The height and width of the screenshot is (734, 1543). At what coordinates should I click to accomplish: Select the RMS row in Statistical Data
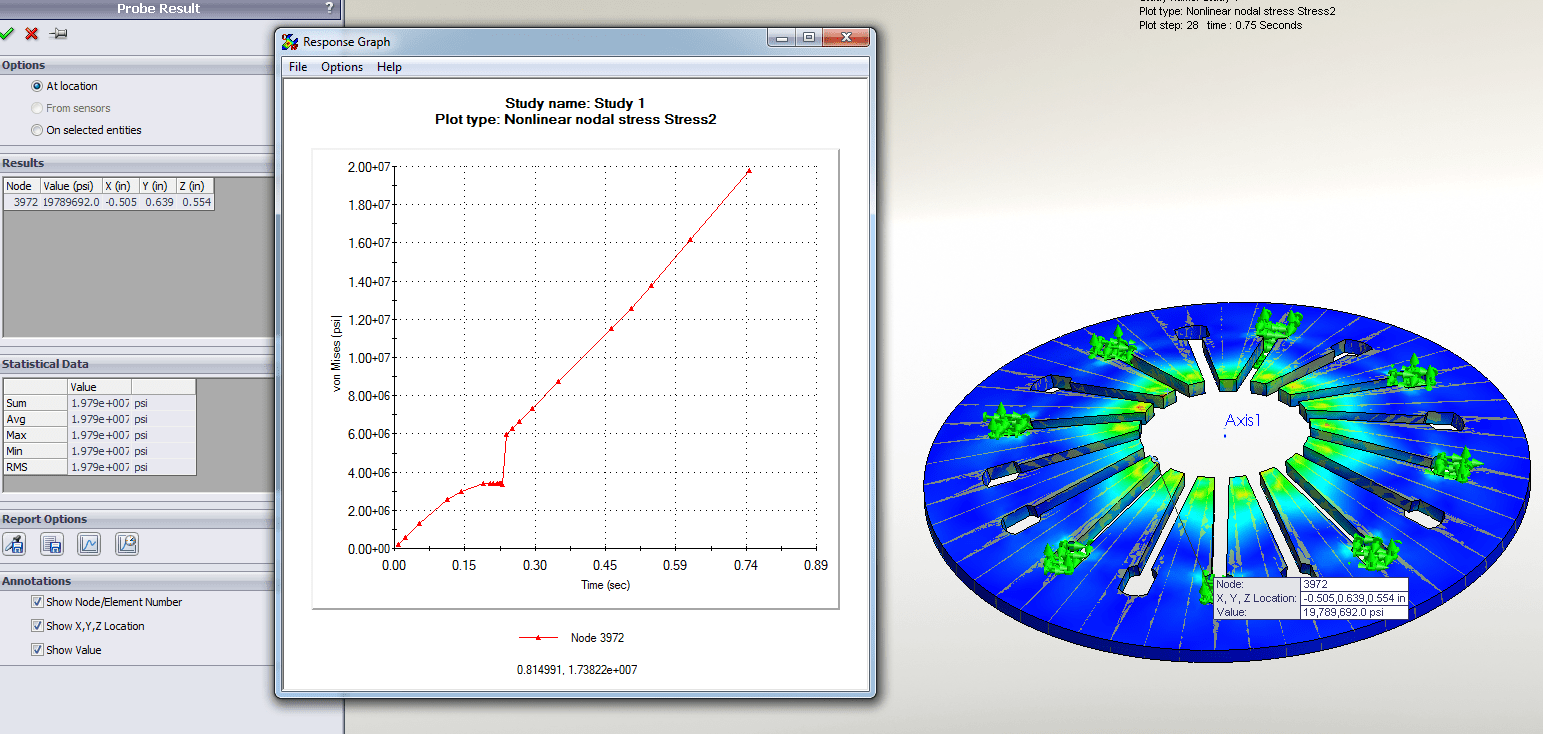pos(100,467)
